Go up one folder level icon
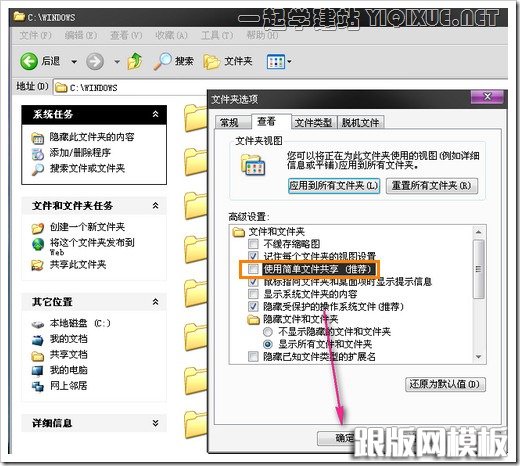 coord(135,61)
